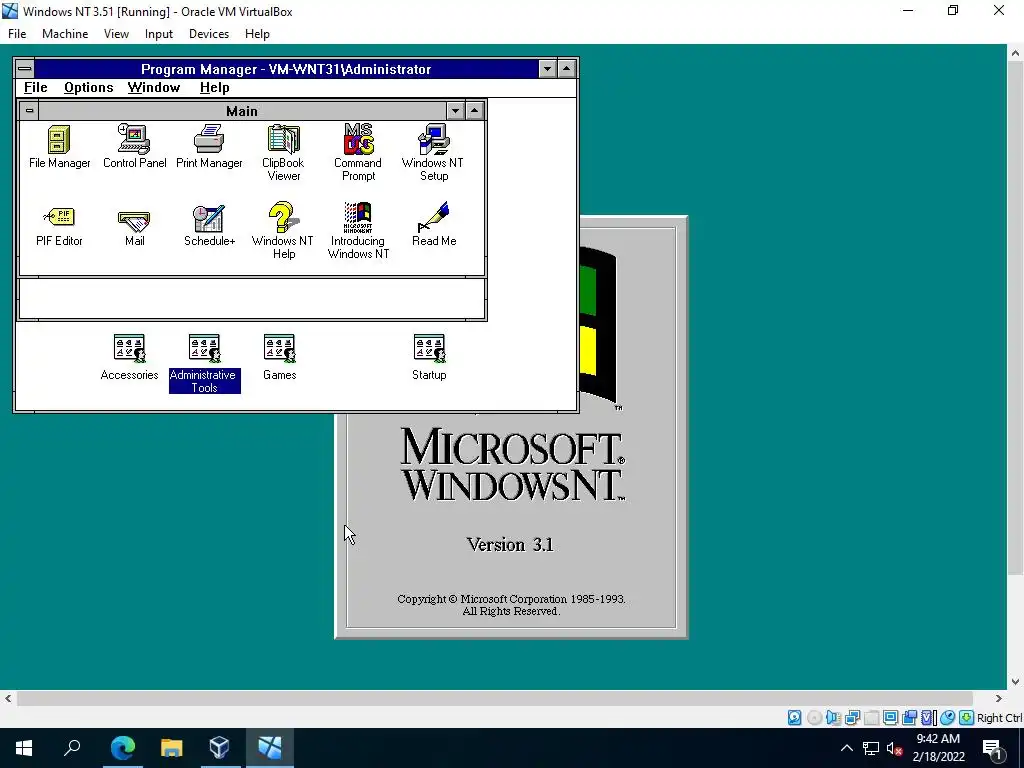Click the optical drive status icon
This screenshot has width=1024, height=768.
click(814, 718)
